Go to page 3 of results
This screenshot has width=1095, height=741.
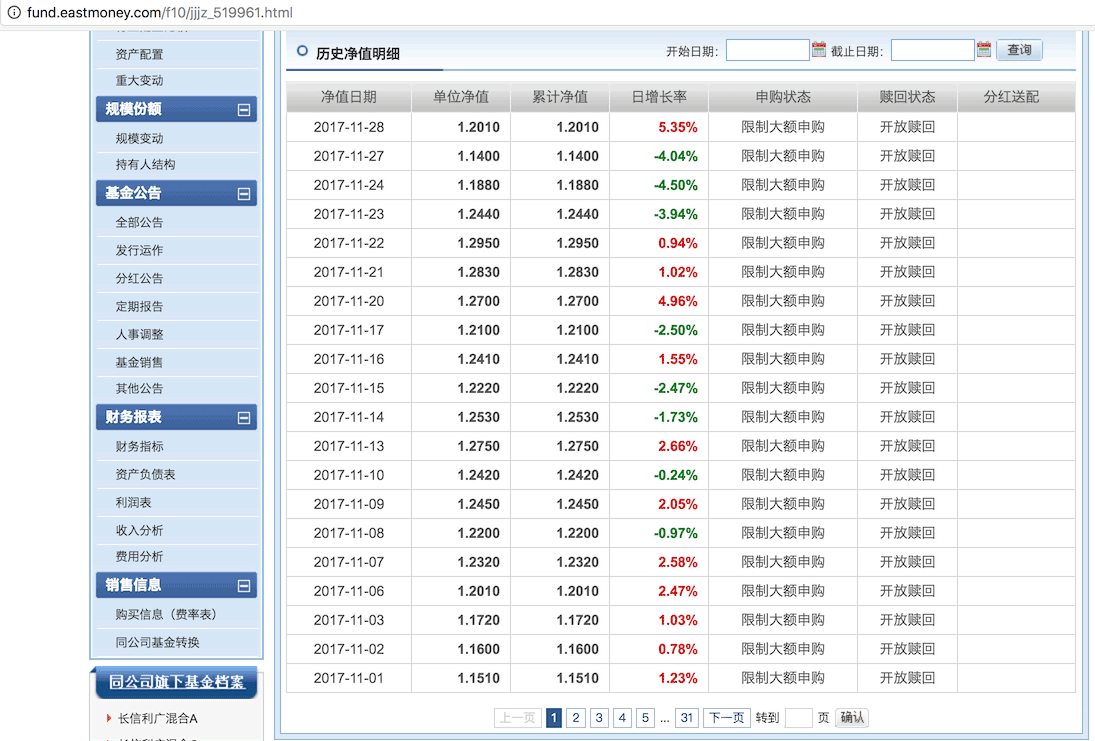pos(598,717)
